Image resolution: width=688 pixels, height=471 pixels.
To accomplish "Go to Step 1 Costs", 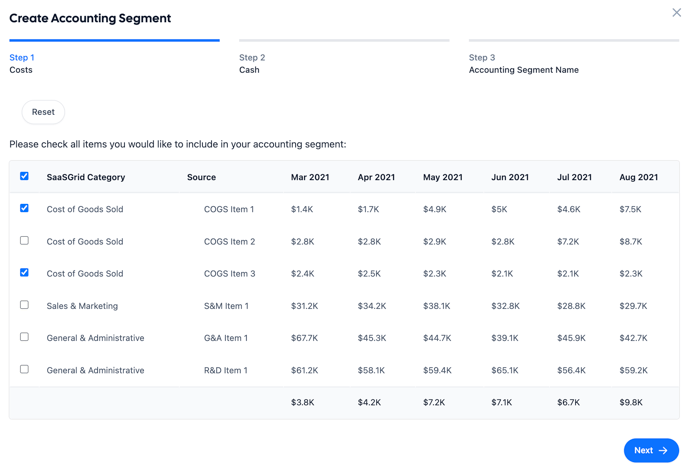I will pos(22,64).
